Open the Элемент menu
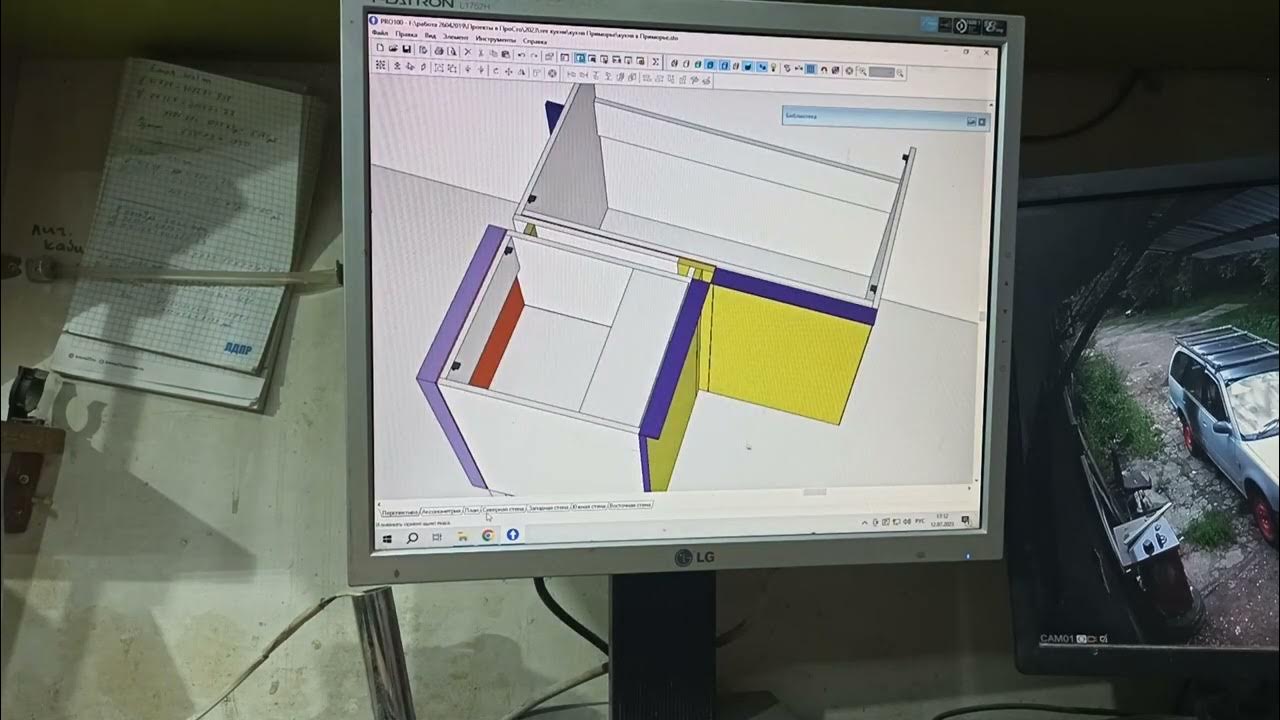Viewport: 1280px width, 720px height. click(456, 37)
